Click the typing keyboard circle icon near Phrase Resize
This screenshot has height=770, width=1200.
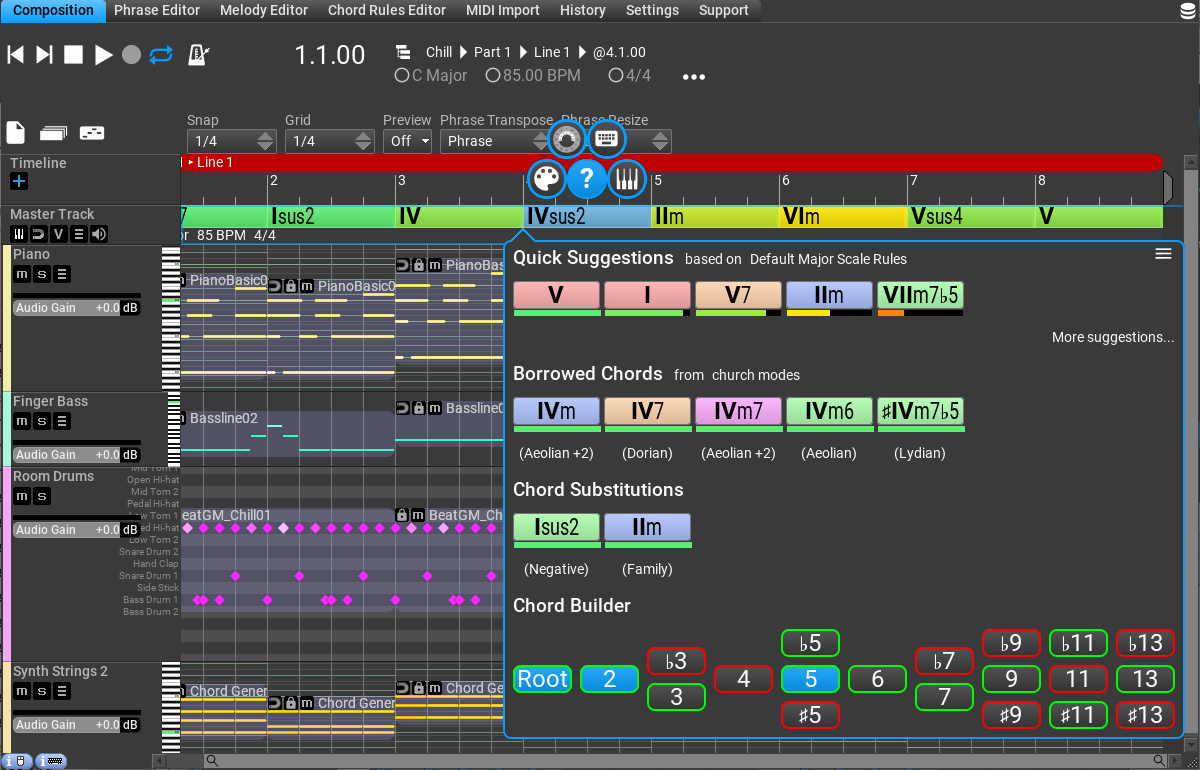(607, 139)
